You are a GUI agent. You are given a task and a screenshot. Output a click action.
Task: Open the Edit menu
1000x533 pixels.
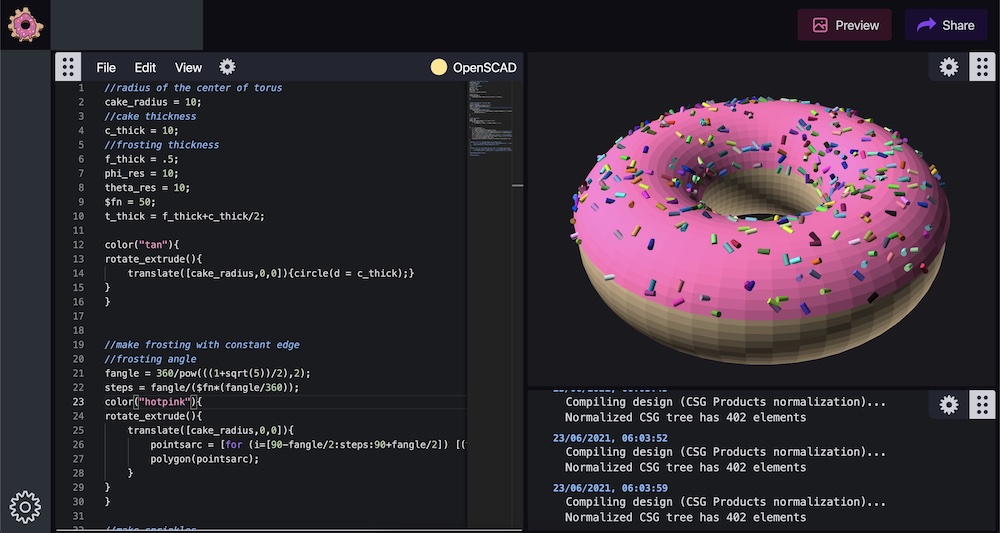(146, 67)
